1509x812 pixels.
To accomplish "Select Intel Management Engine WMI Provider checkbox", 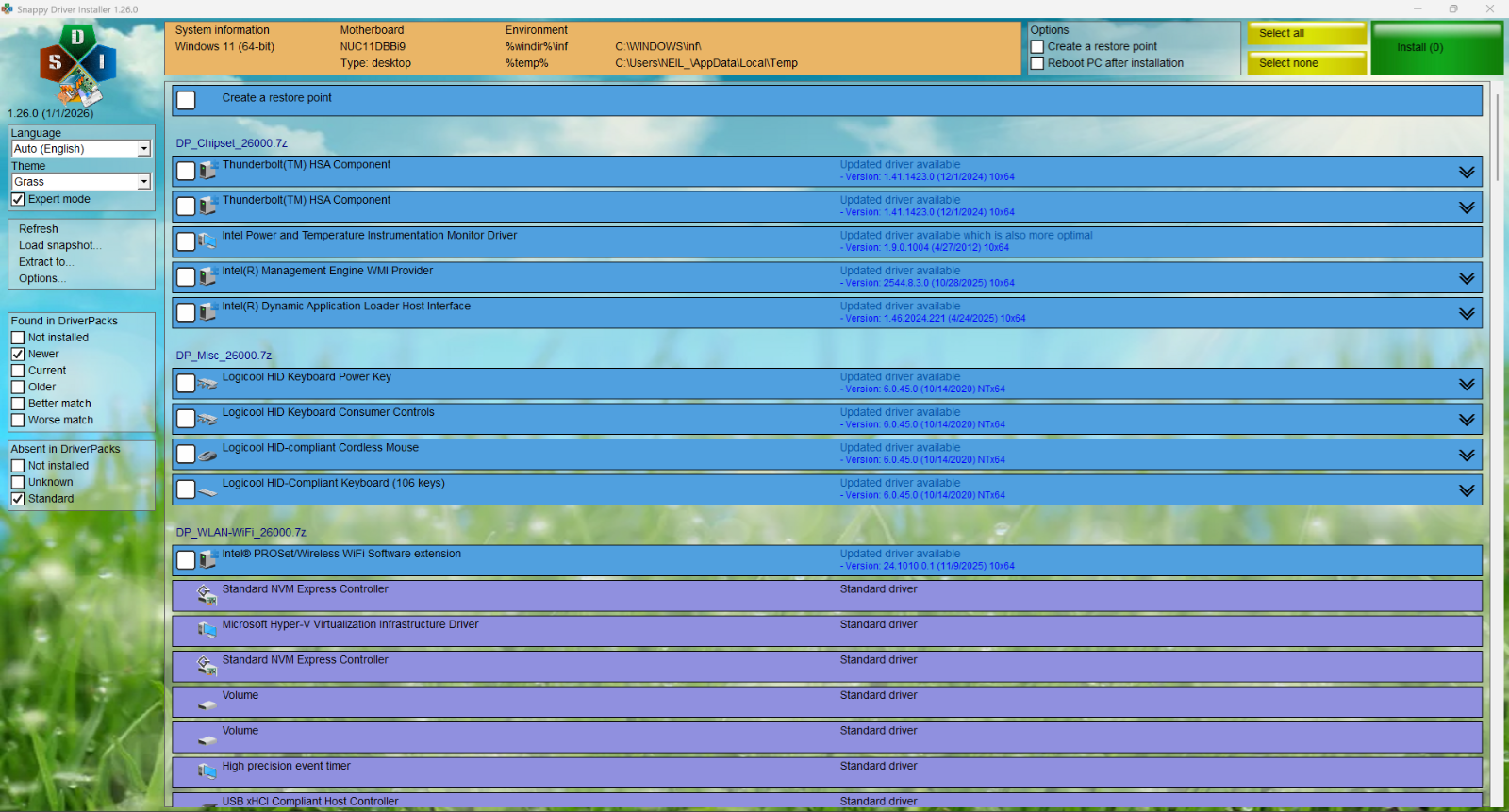I will [x=186, y=277].
